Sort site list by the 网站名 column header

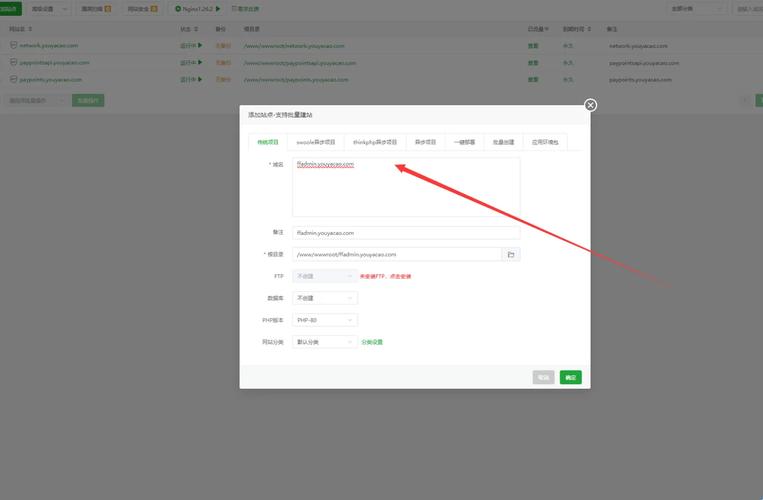19,29
